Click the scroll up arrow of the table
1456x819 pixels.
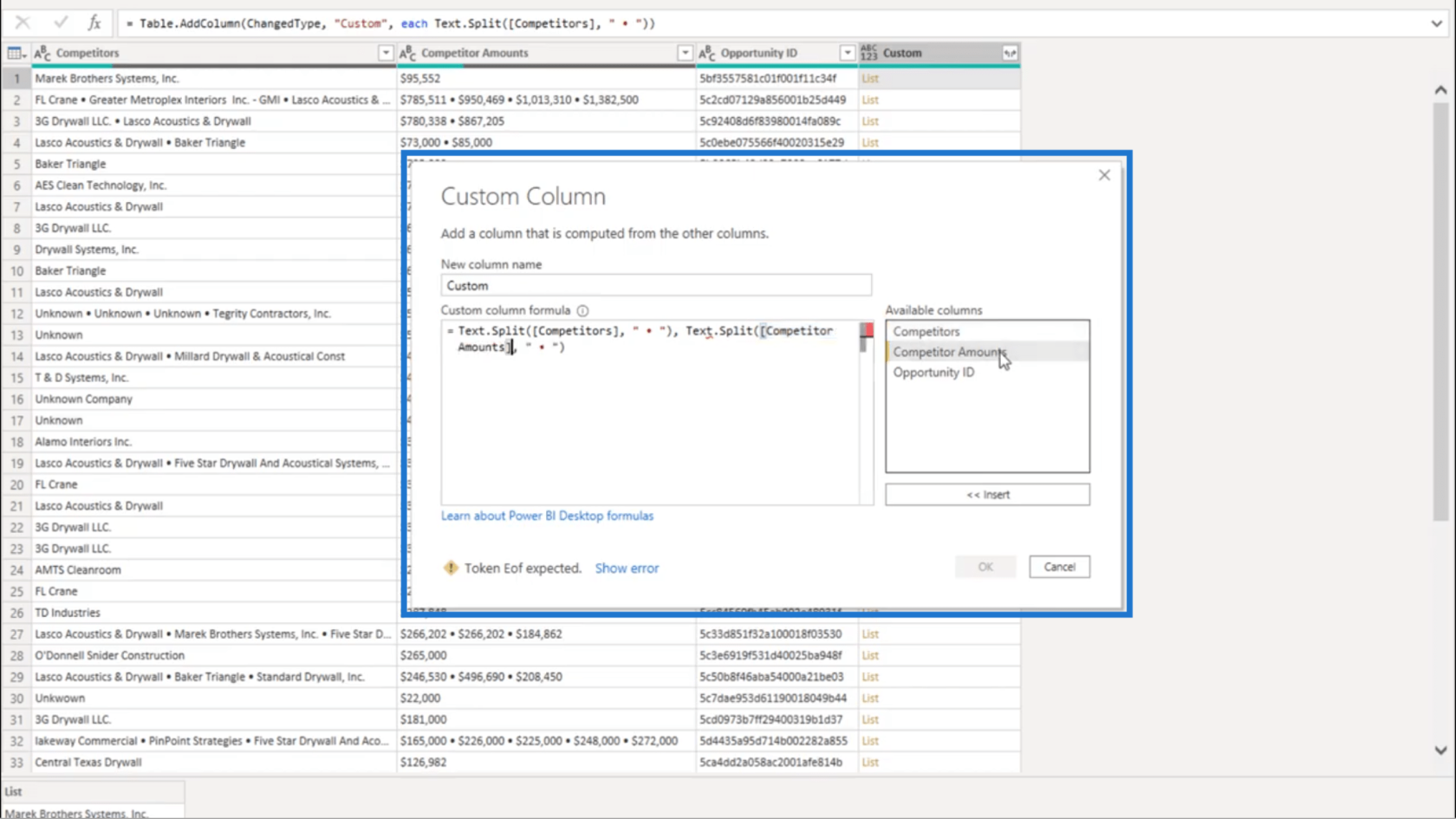pos(1440,90)
